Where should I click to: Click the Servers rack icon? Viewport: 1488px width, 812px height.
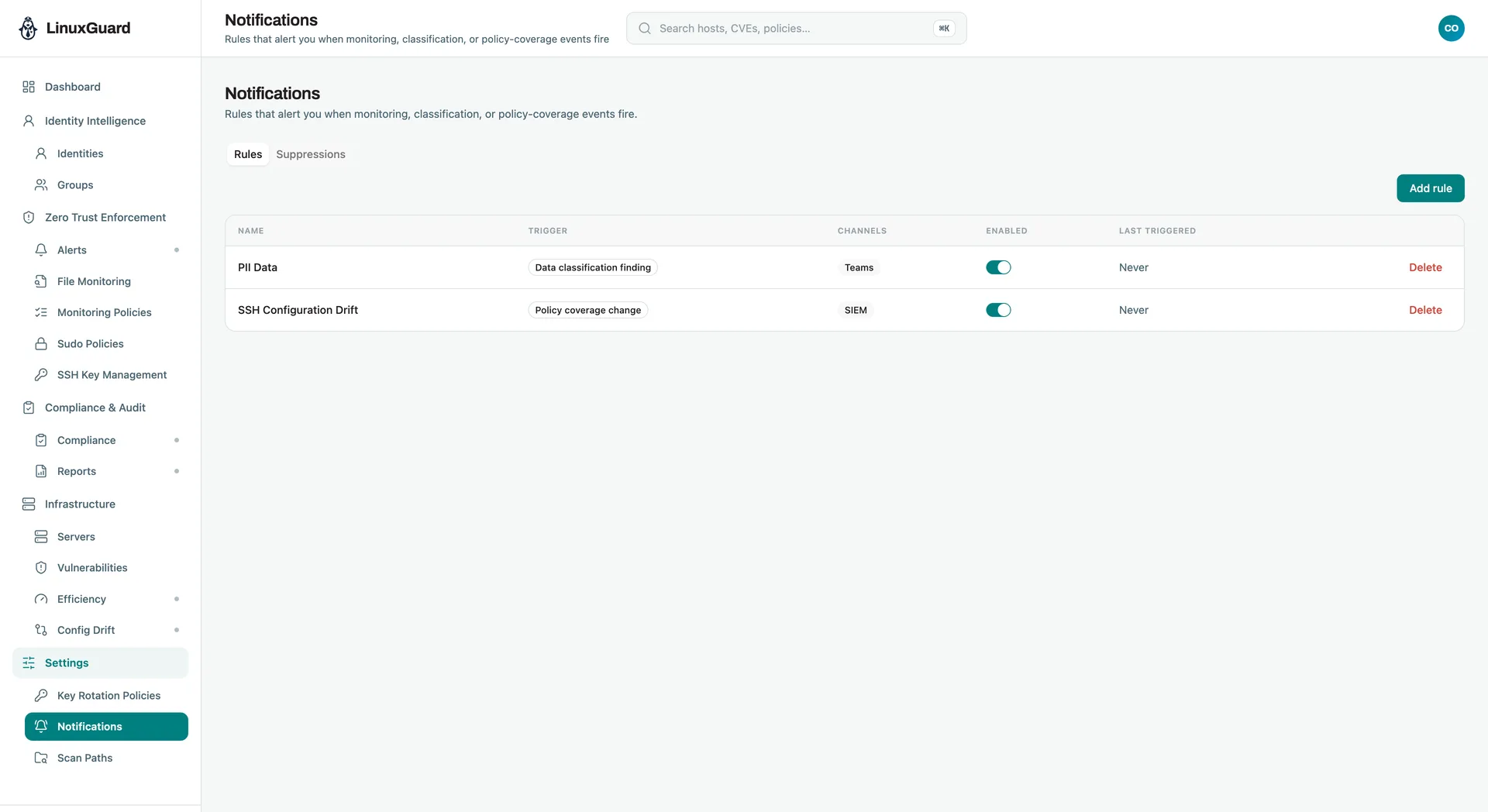41,537
